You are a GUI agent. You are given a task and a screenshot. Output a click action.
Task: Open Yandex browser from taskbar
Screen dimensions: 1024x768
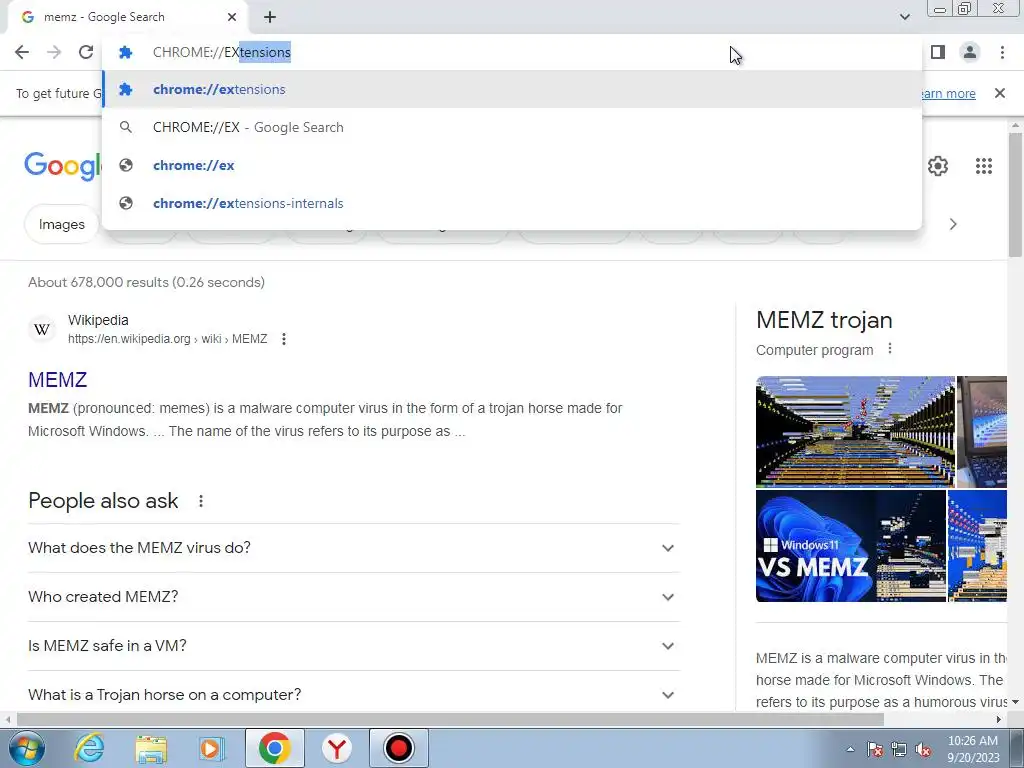click(337, 748)
